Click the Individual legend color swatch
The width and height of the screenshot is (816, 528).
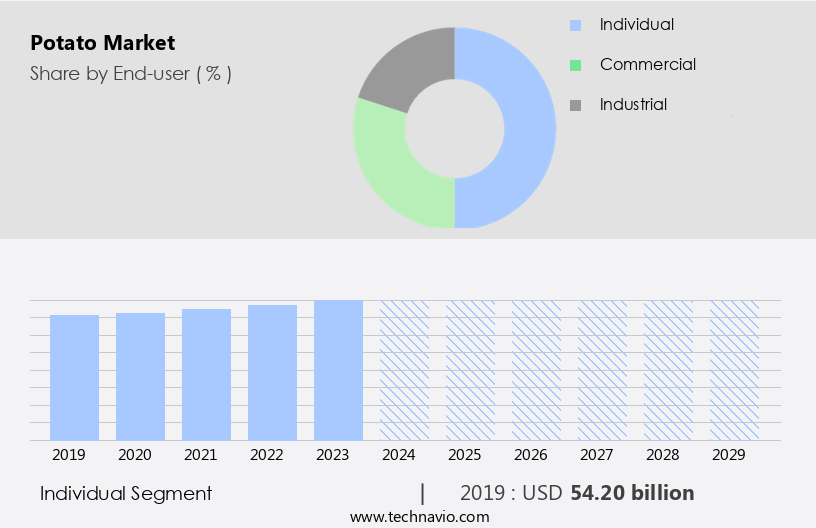click(574, 25)
